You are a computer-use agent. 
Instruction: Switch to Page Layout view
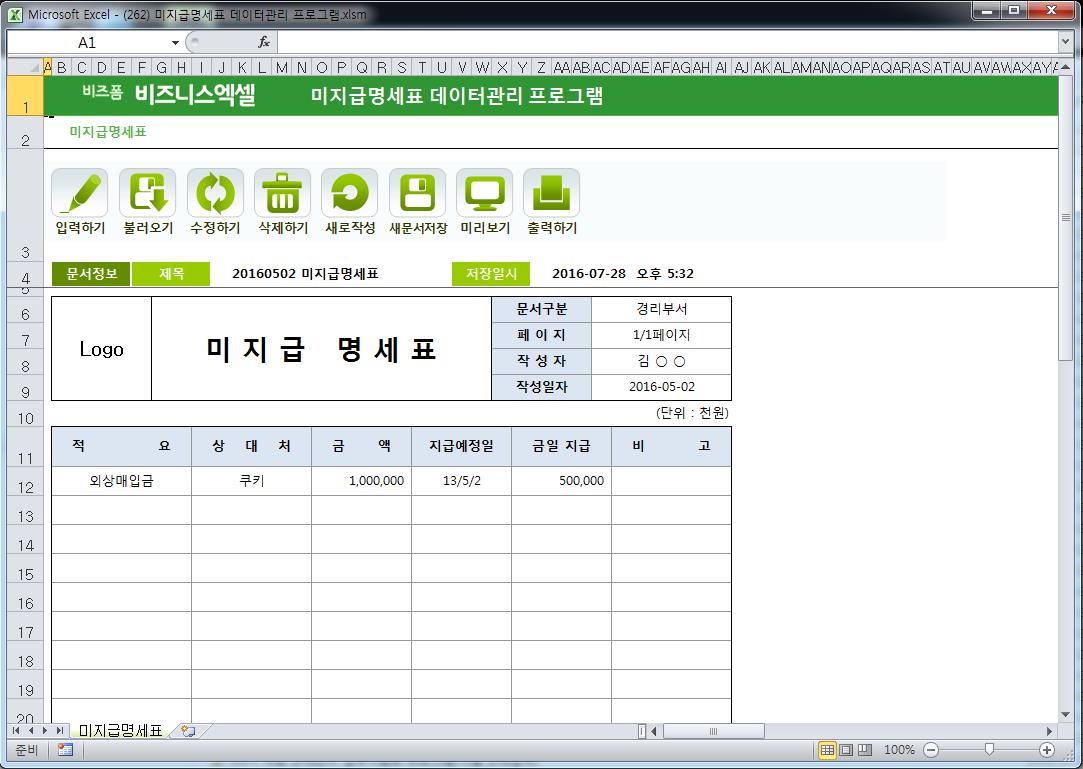(x=846, y=750)
